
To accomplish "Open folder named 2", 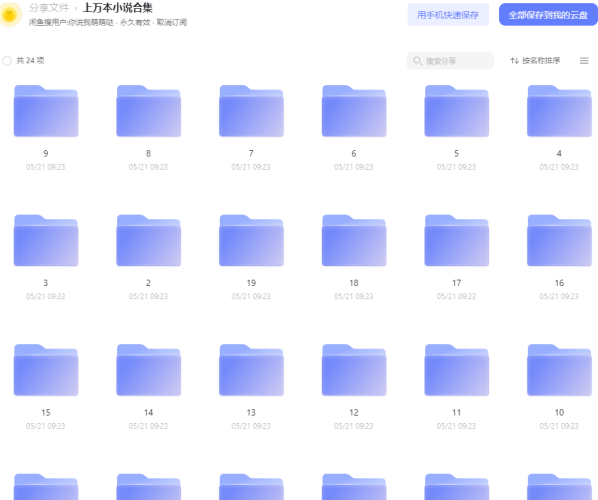I will coord(149,241).
